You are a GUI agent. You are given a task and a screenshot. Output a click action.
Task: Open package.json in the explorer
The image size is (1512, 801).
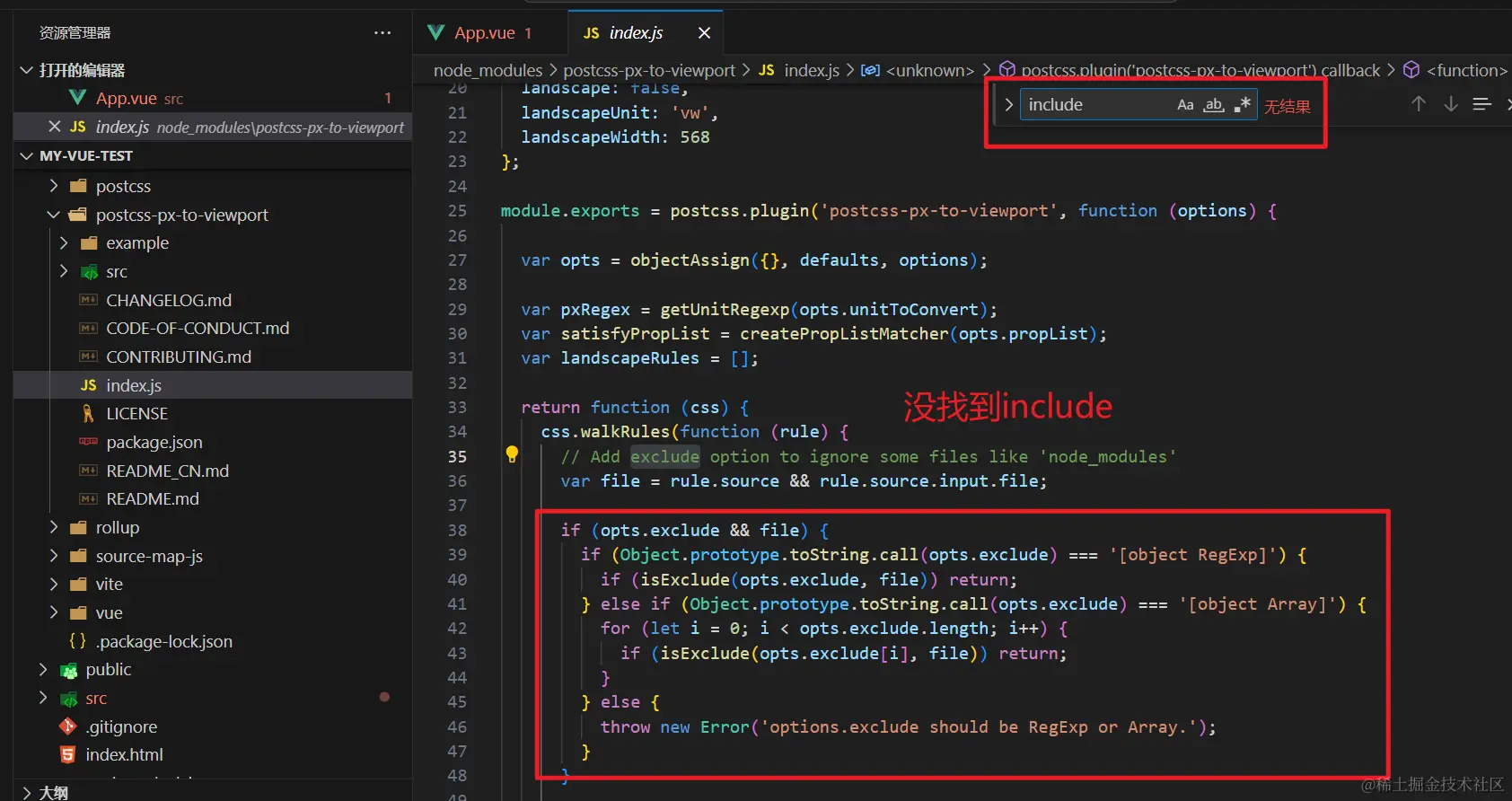(154, 442)
